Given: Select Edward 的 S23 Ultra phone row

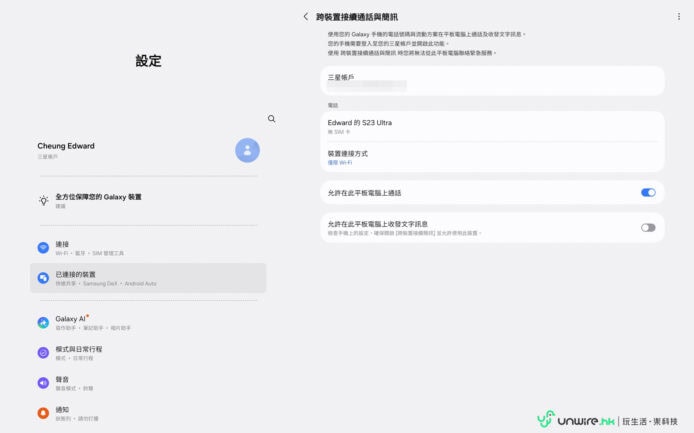Looking at the screenshot, I should pos(492,127).
